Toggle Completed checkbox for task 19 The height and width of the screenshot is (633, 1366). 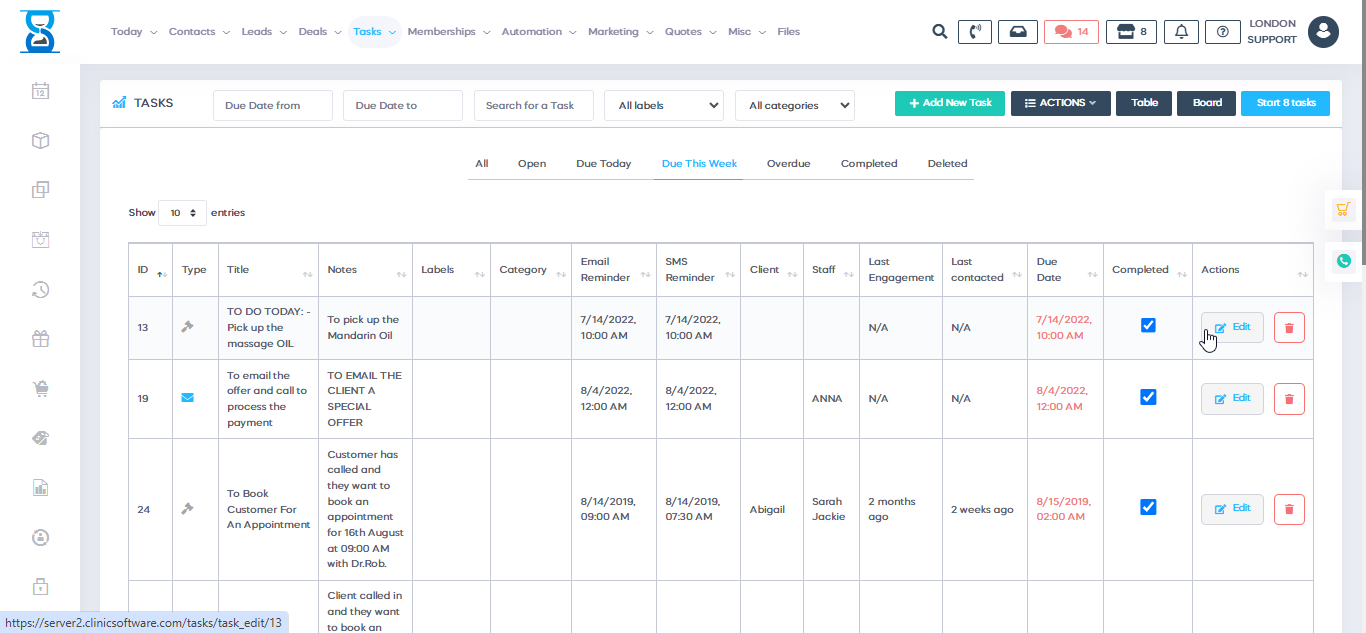click(1148, 397)
